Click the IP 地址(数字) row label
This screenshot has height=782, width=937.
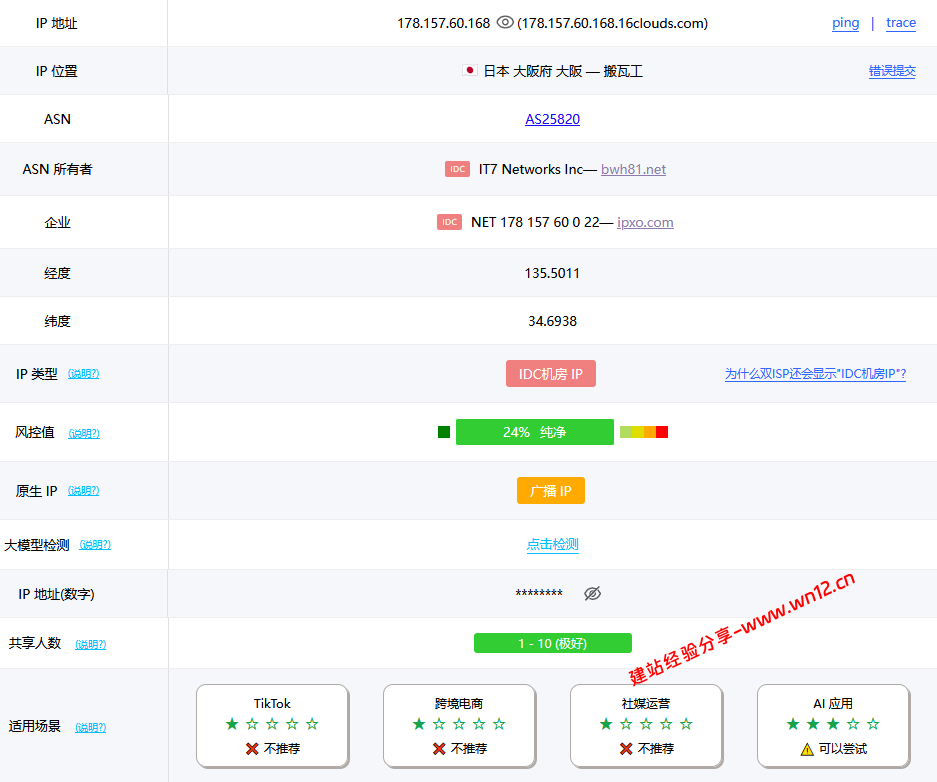pos(56,594)
